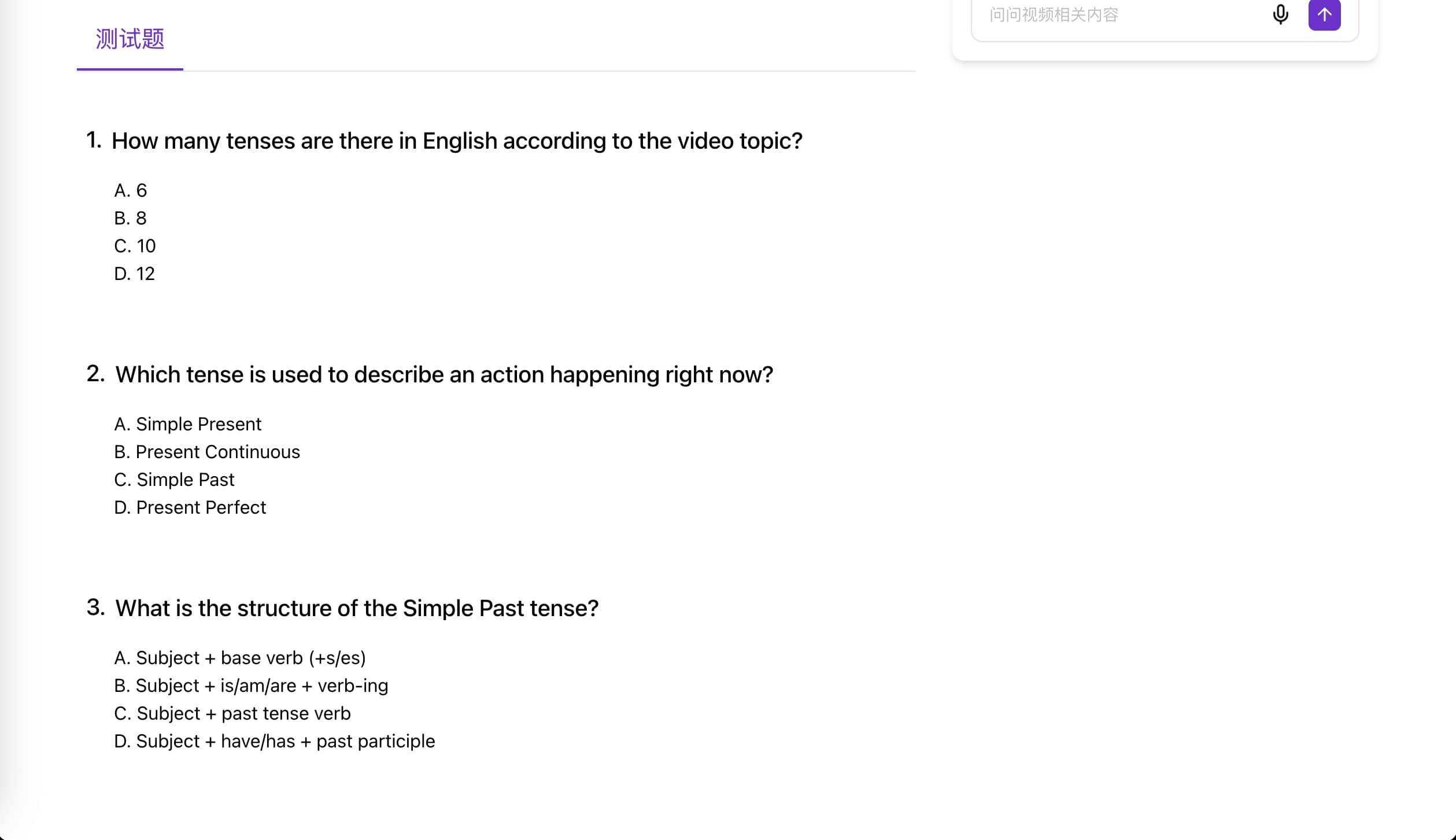
Task: Choose option D. 12 in question 1
Action: coord(135,274)
